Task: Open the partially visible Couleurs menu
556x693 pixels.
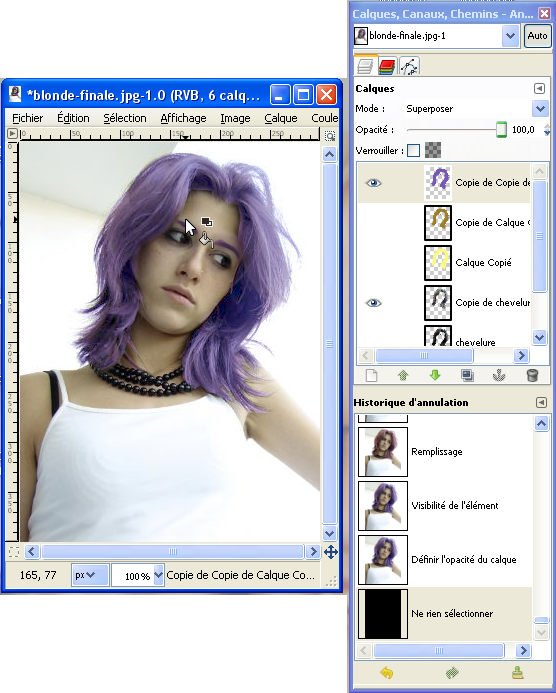Action: pyautogui.click(x=324, y=118)
